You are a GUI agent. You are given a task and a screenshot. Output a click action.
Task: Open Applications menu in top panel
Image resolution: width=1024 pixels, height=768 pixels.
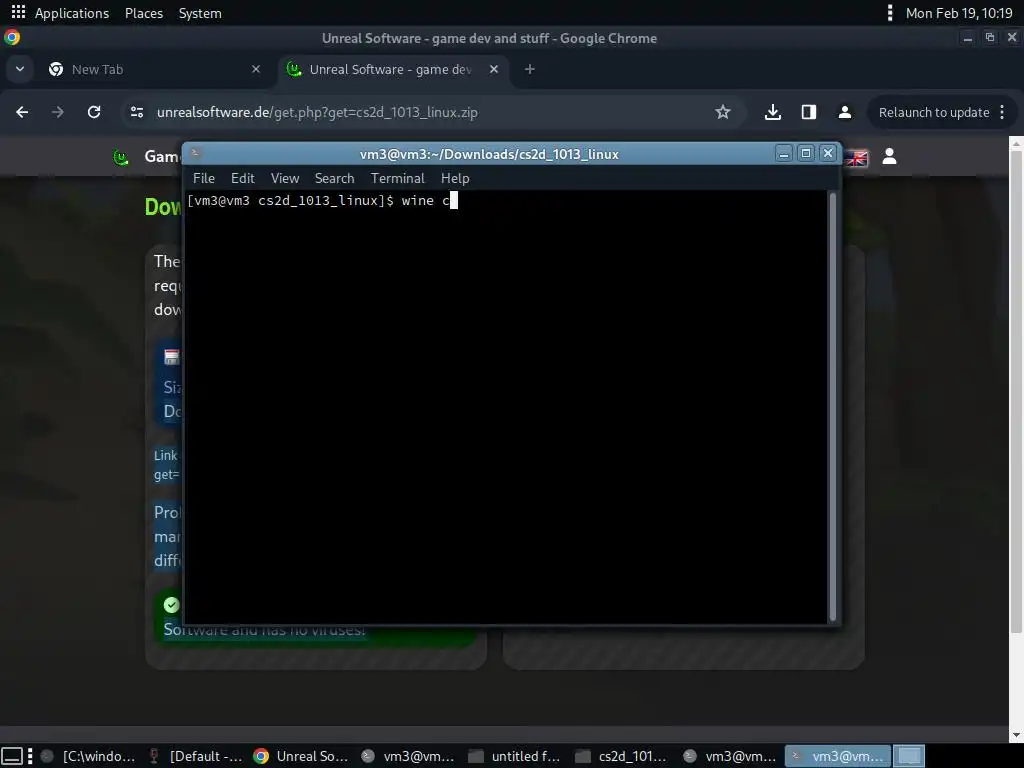(x=72, y=13)
